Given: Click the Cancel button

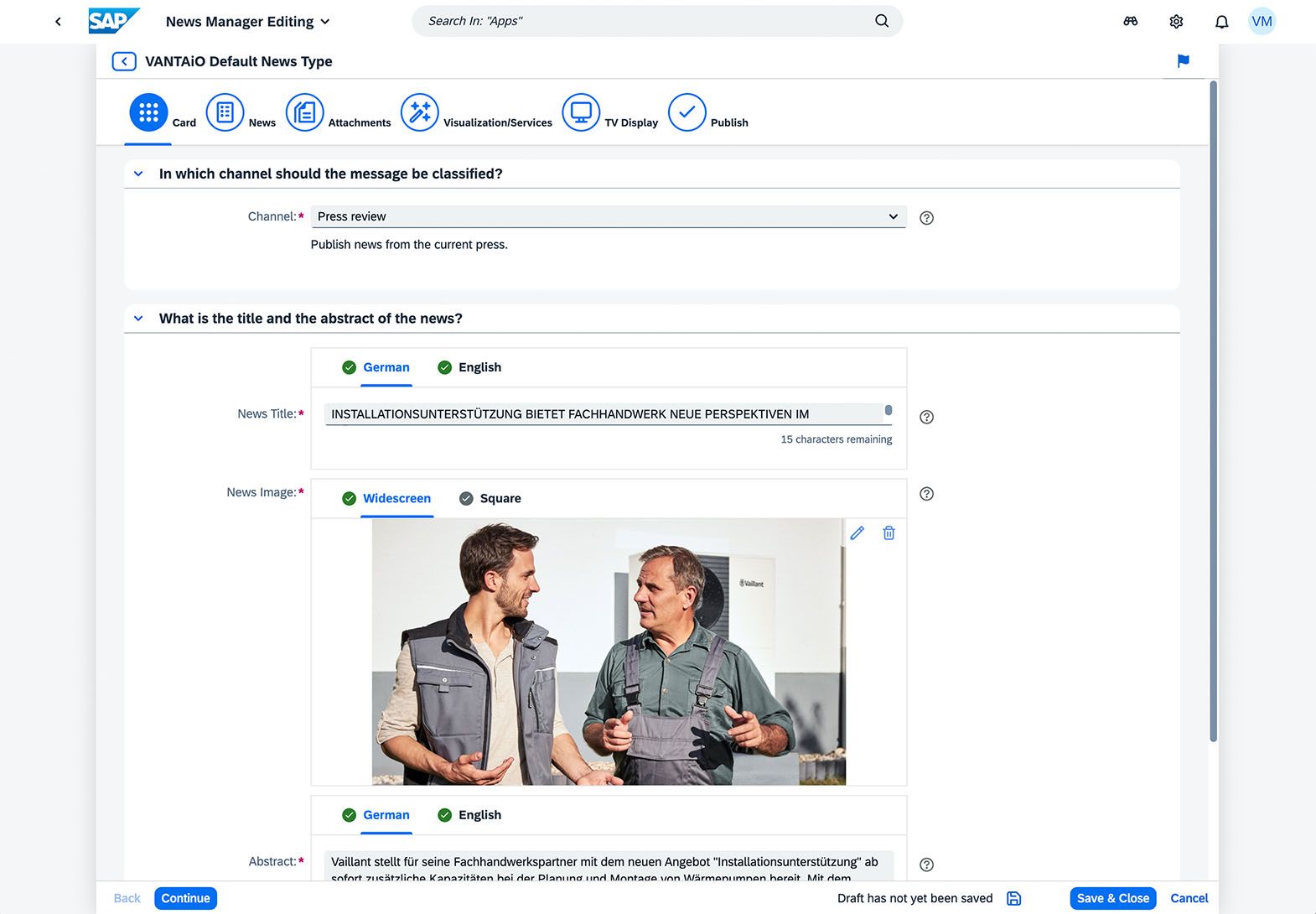Looking at the screenshot, I should click(1189, 898).
